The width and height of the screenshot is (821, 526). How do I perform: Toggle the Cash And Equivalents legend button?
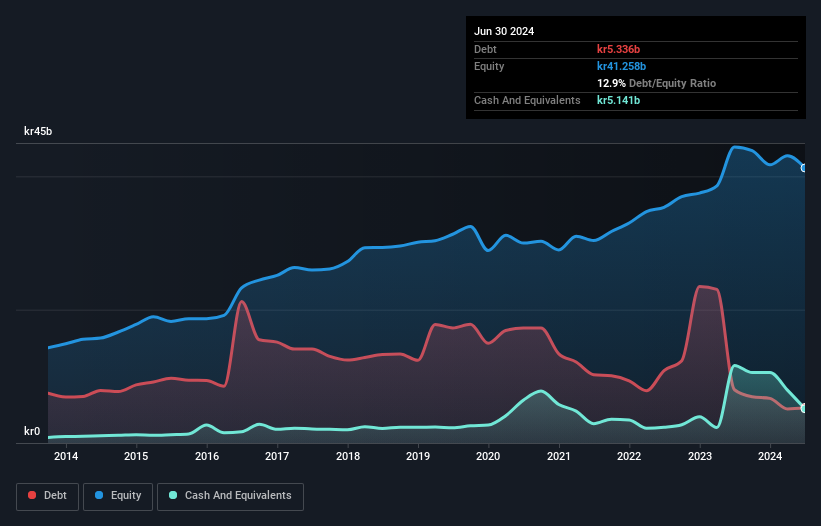(x=230, y=496)
